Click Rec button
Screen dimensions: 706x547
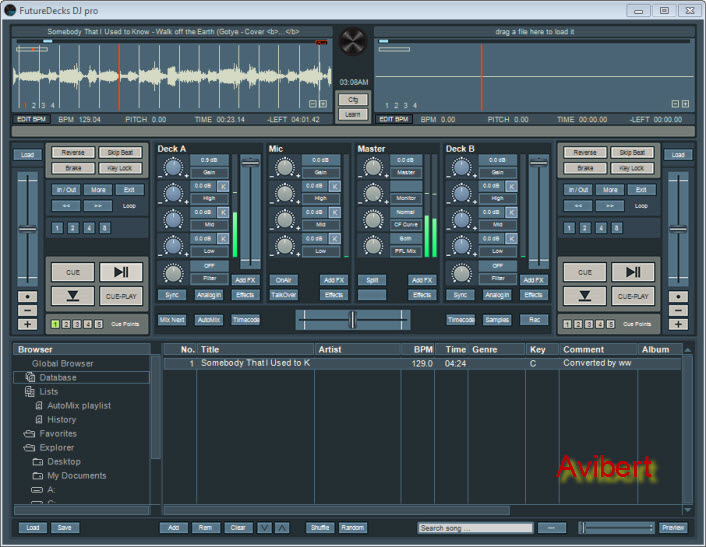tap(534, 320)
